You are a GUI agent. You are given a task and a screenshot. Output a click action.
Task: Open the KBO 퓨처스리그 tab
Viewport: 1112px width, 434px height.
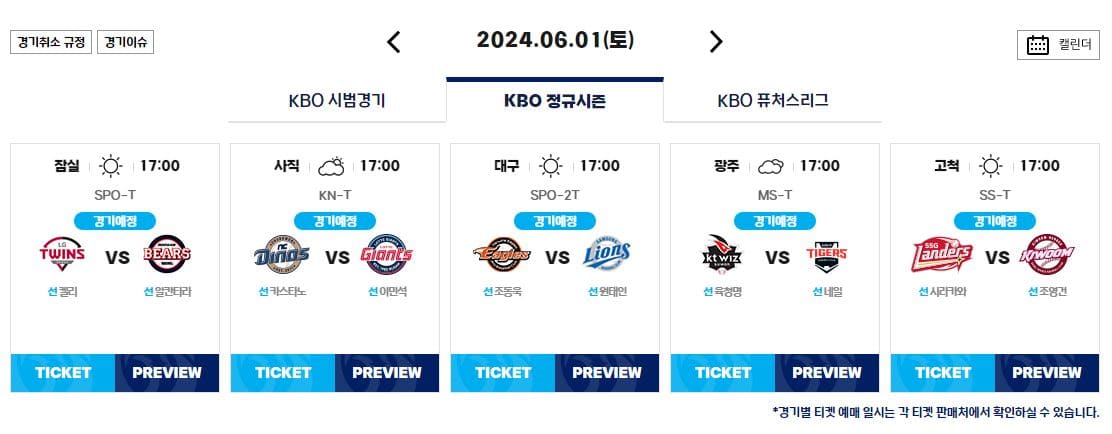(x=773, y=100)
